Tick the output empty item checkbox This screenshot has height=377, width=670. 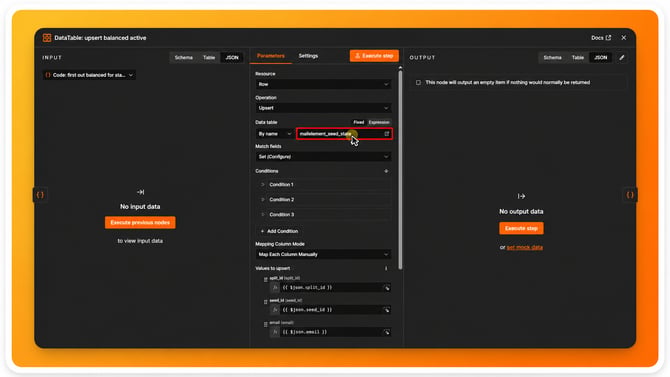coord(418,82)
